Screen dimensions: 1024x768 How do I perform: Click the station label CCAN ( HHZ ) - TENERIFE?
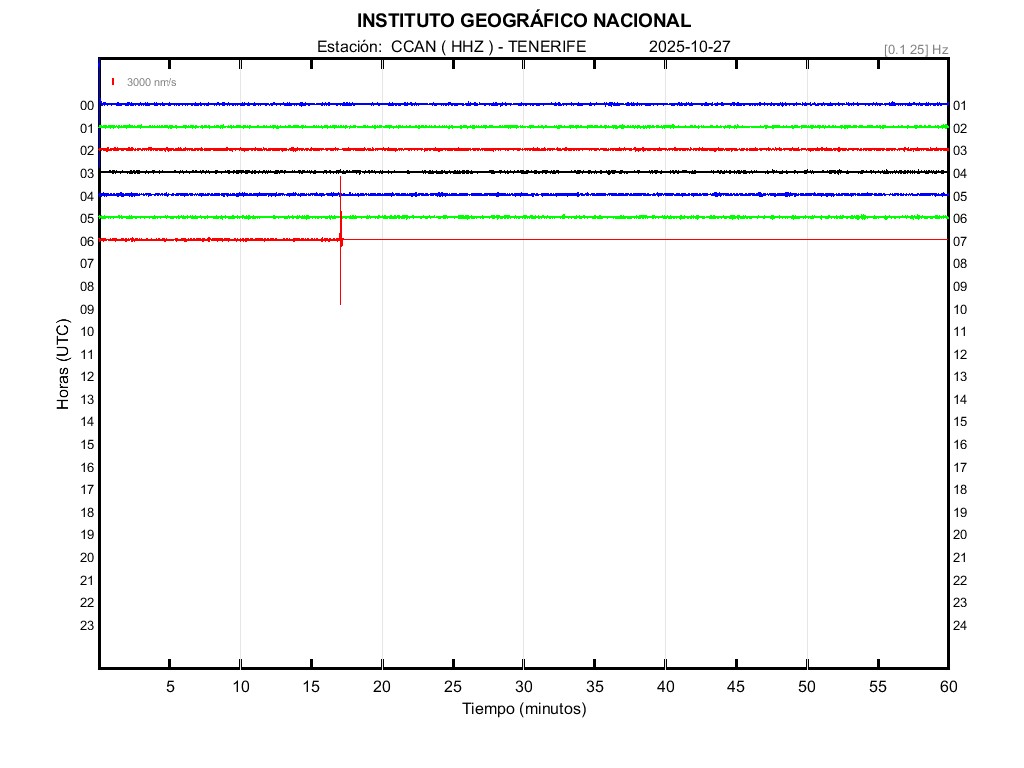tap(451, 46)
